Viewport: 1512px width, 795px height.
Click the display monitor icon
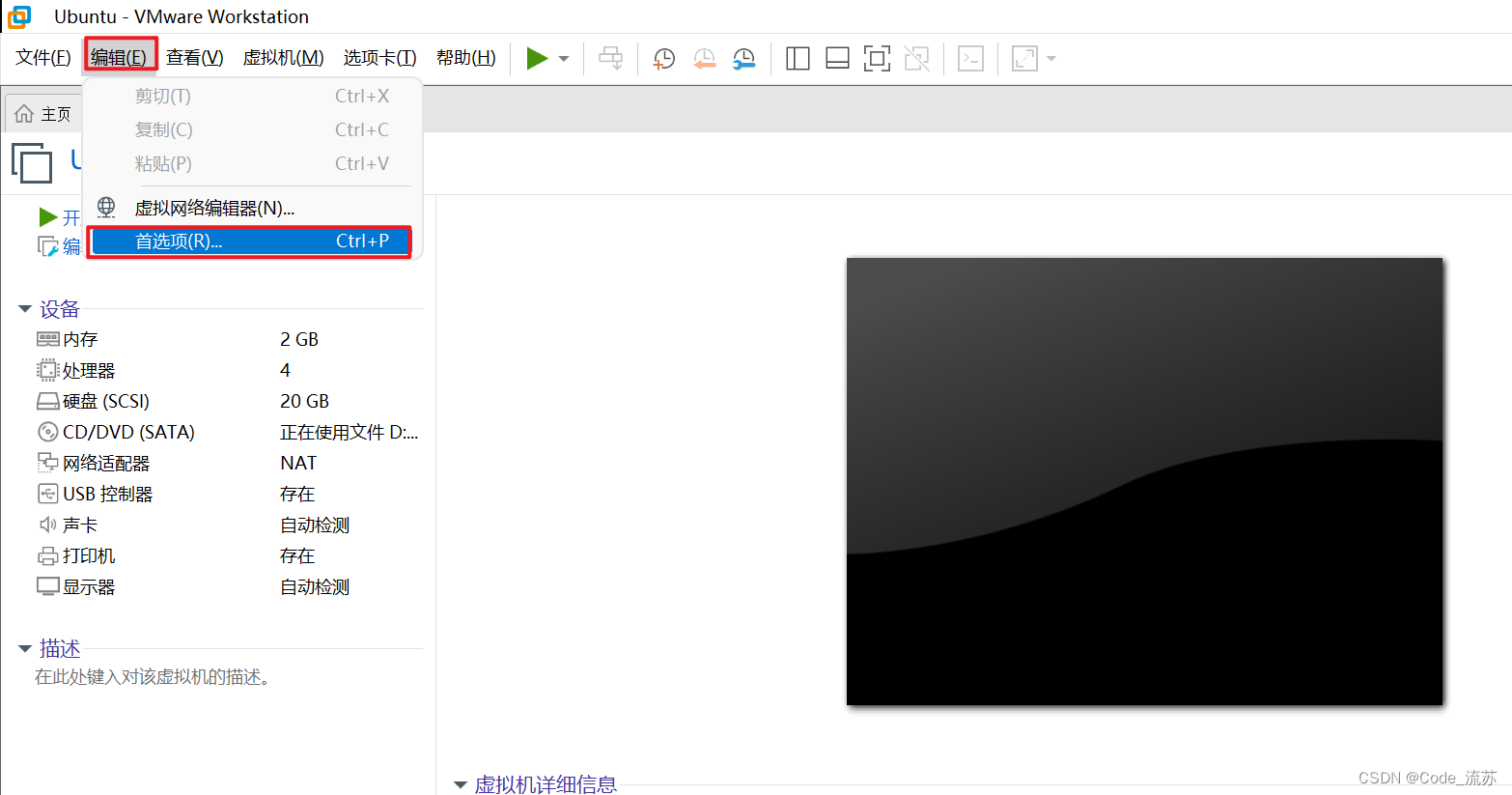point(47,586)
